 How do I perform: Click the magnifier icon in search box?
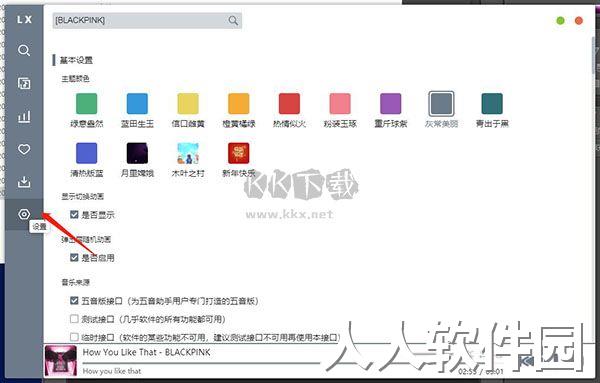coord(233,20)
